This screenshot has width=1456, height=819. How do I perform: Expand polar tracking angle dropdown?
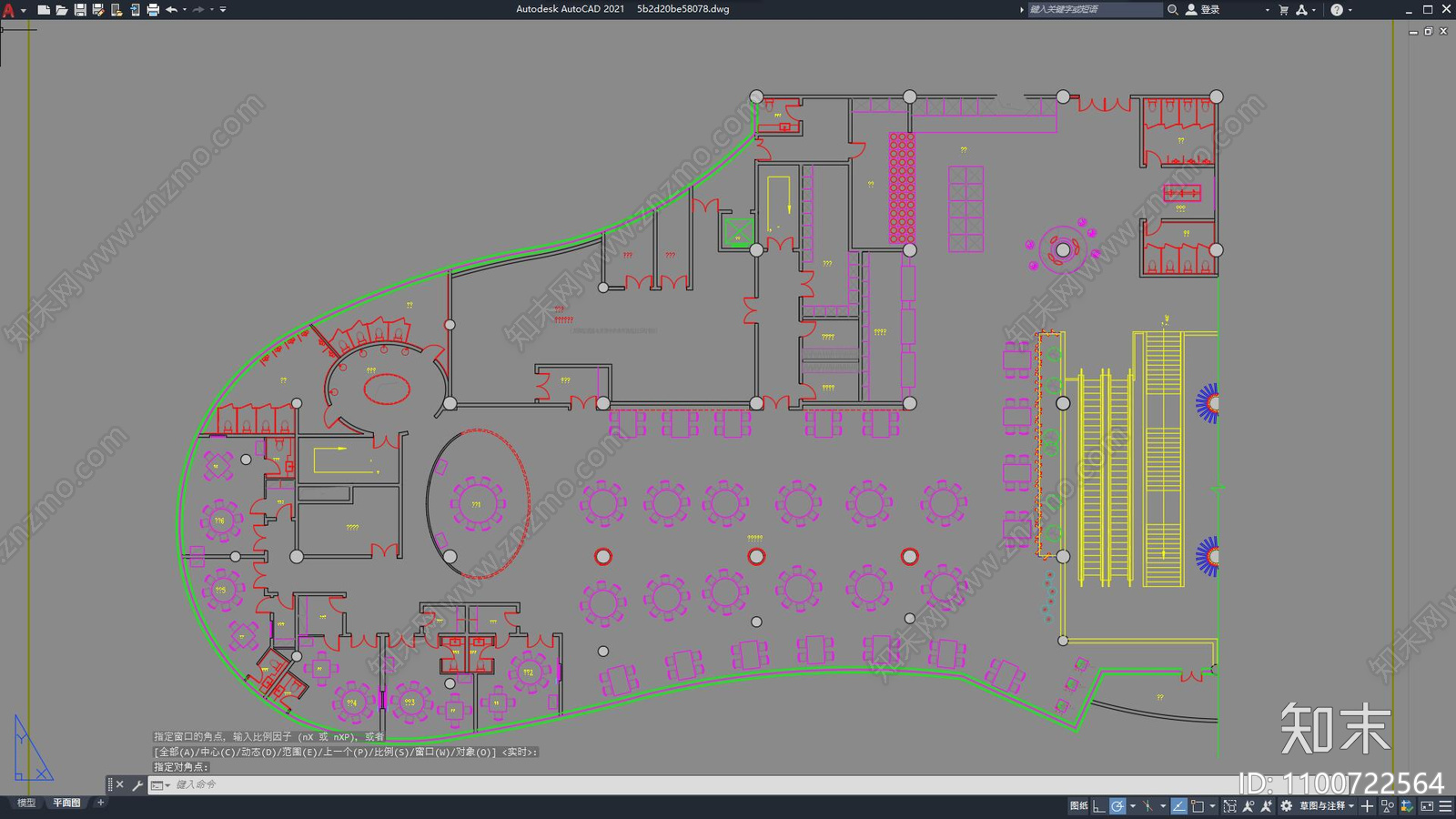[1133, 806]
